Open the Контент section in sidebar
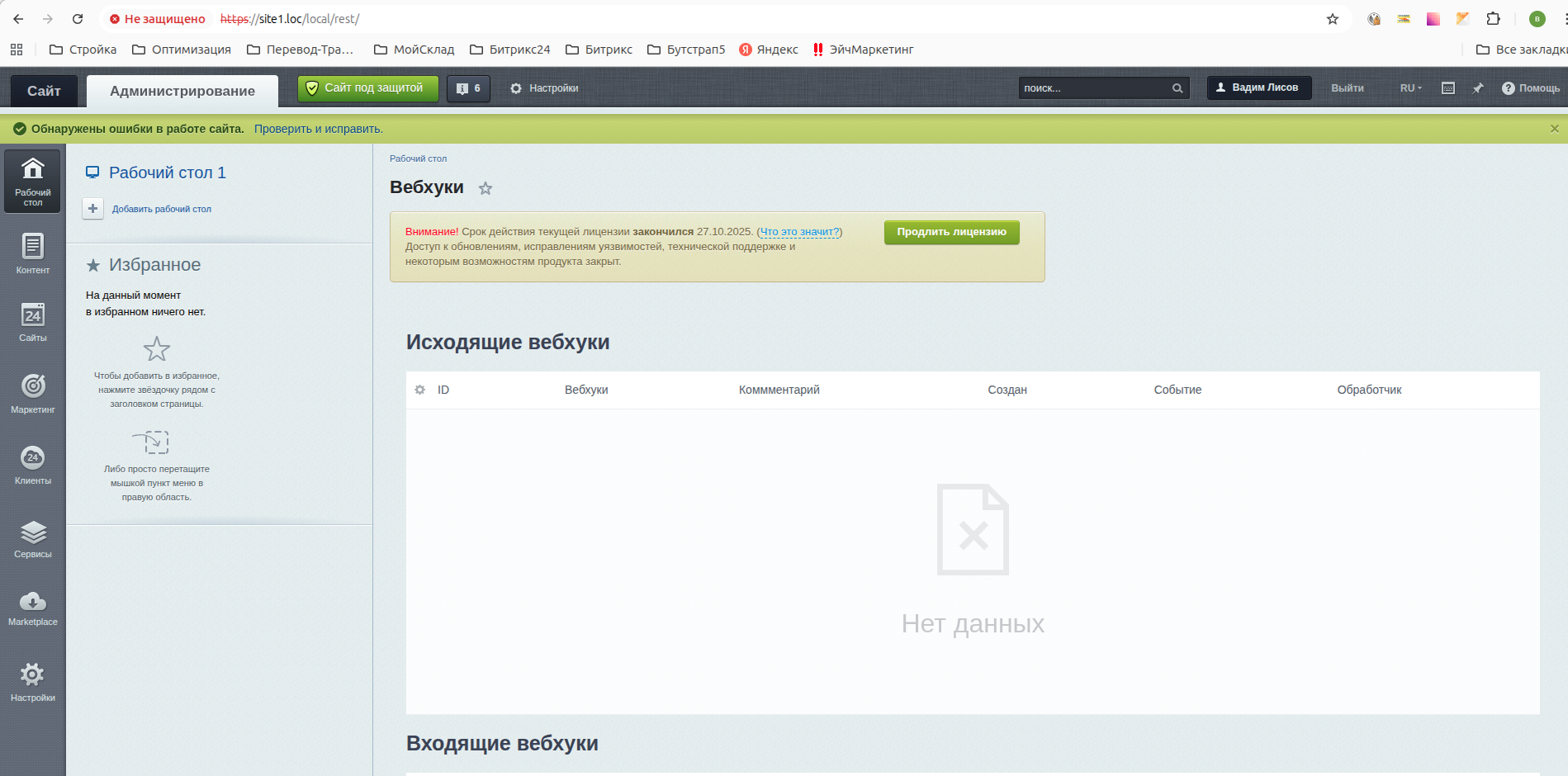This screenshot has width=1568, height=776. (32, 253)
